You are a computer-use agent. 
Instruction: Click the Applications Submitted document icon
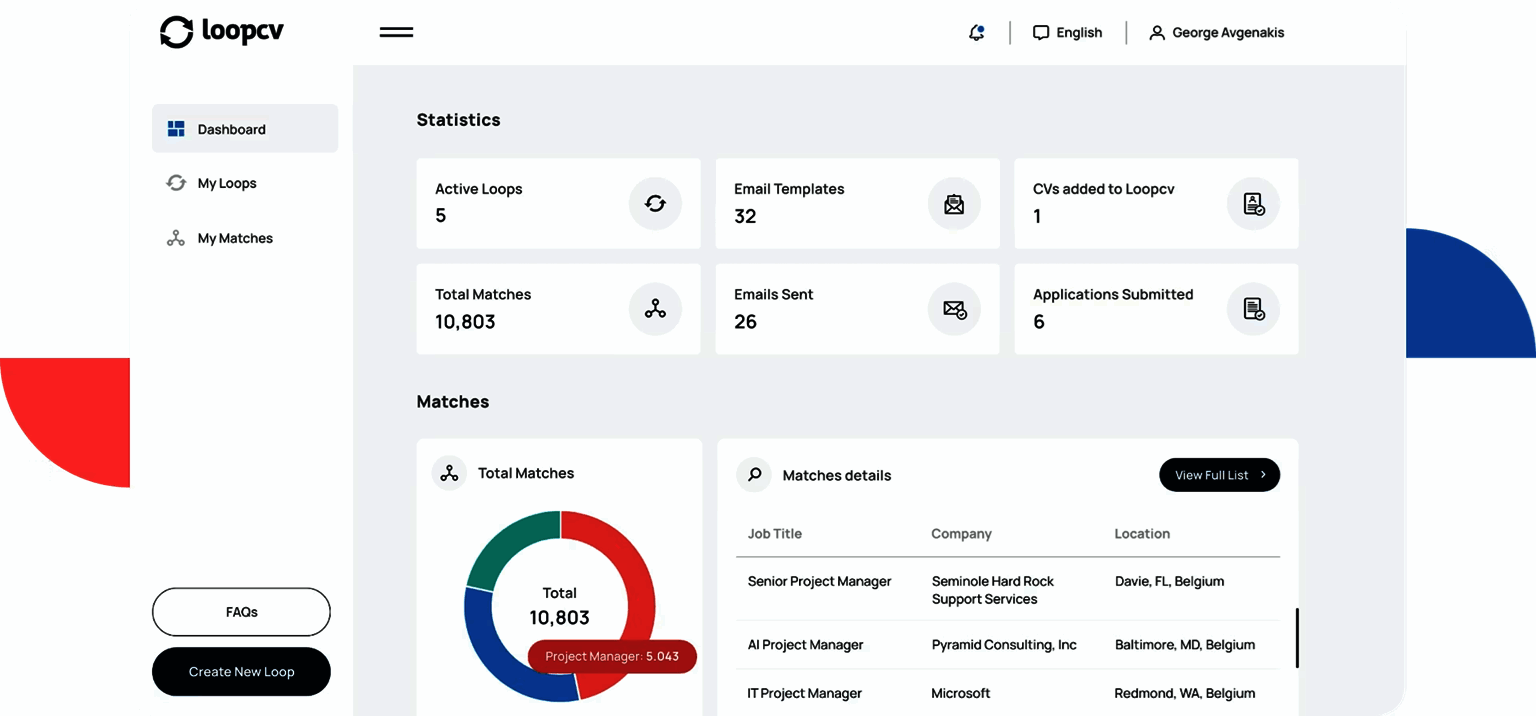[1253, 310]
